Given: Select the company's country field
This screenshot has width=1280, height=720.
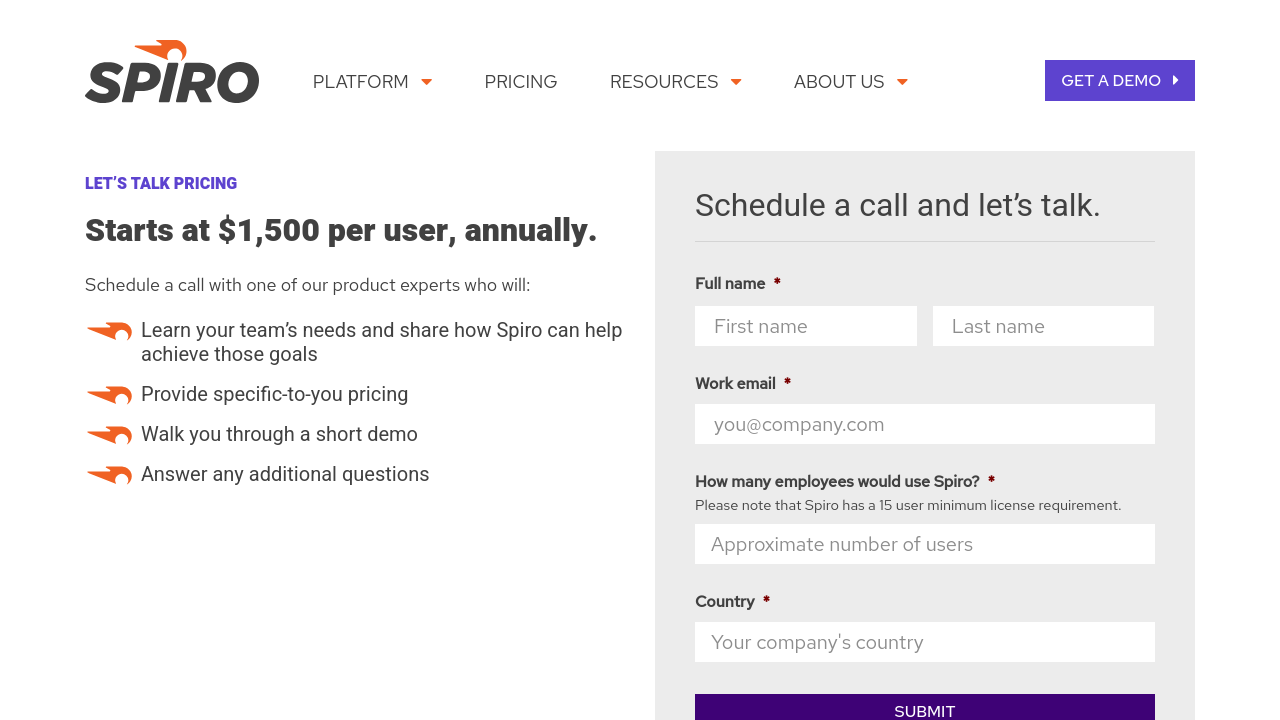Looking at the screenshot, I should point(925,642).
